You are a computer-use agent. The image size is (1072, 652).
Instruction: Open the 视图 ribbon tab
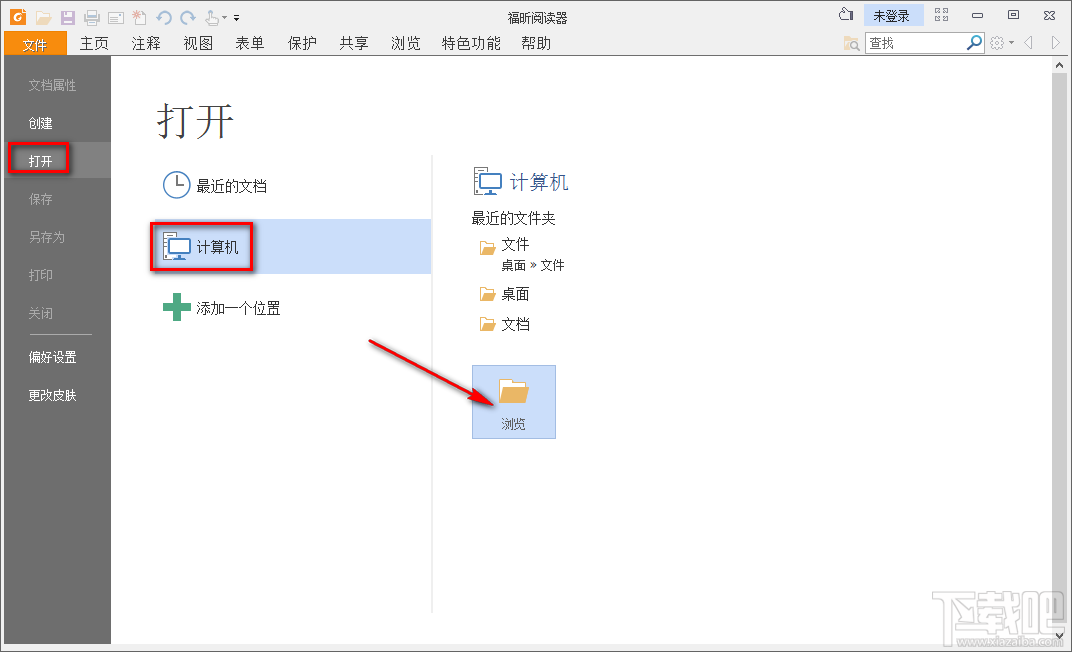point(197,43)
